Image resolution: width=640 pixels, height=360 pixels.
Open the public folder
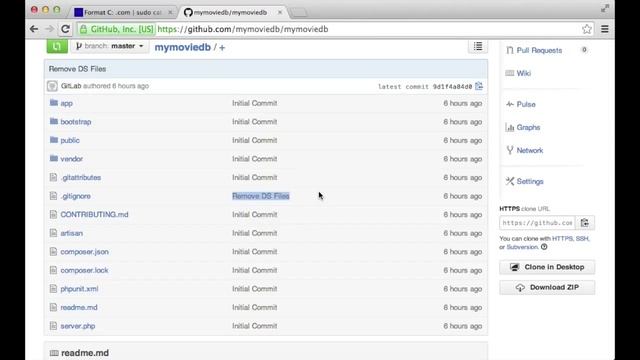coord(70,140)
